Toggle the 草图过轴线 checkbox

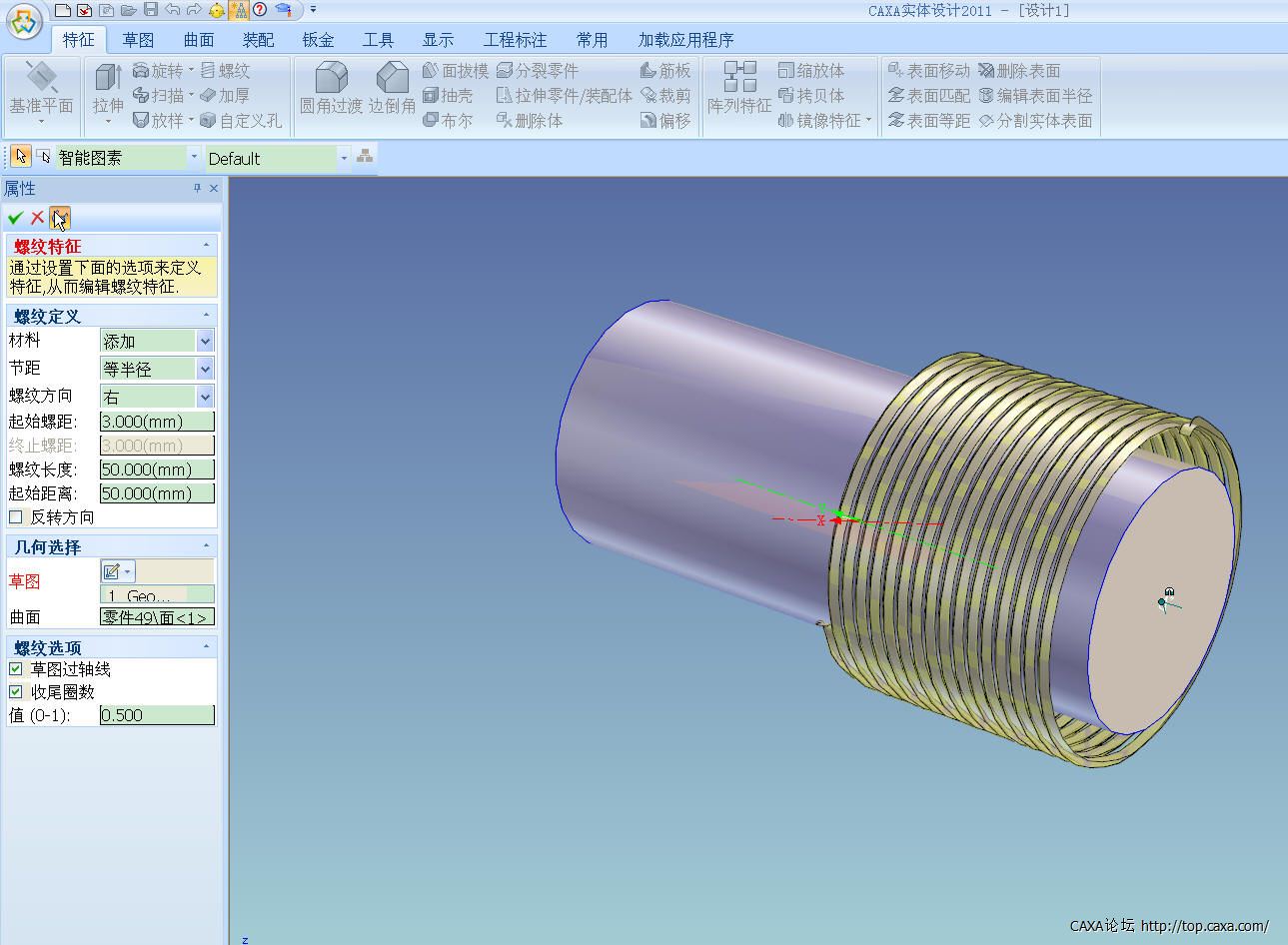[15, 669]
